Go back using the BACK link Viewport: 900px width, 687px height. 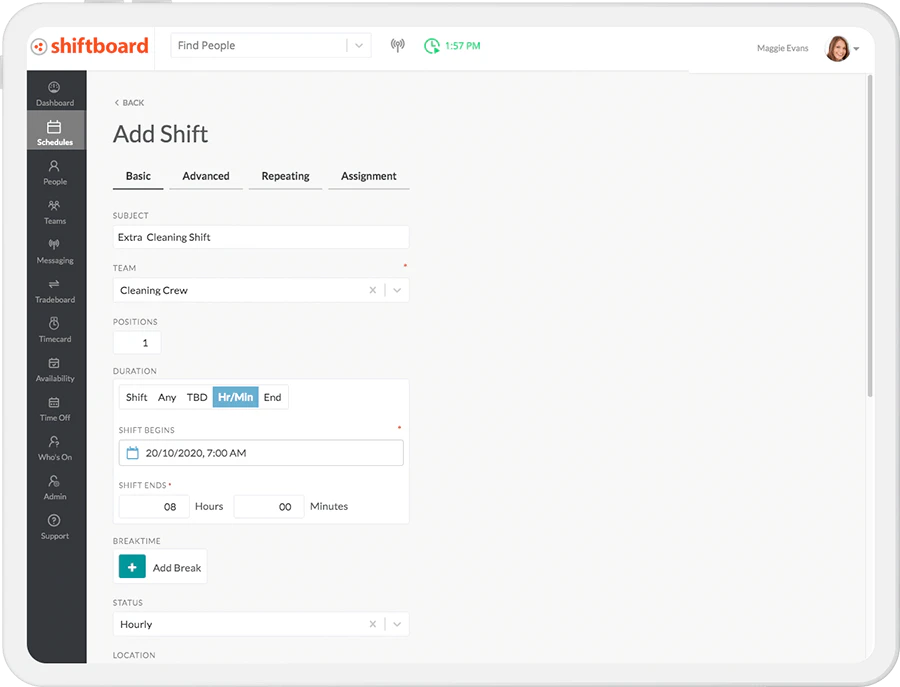[x=128, y=102]
